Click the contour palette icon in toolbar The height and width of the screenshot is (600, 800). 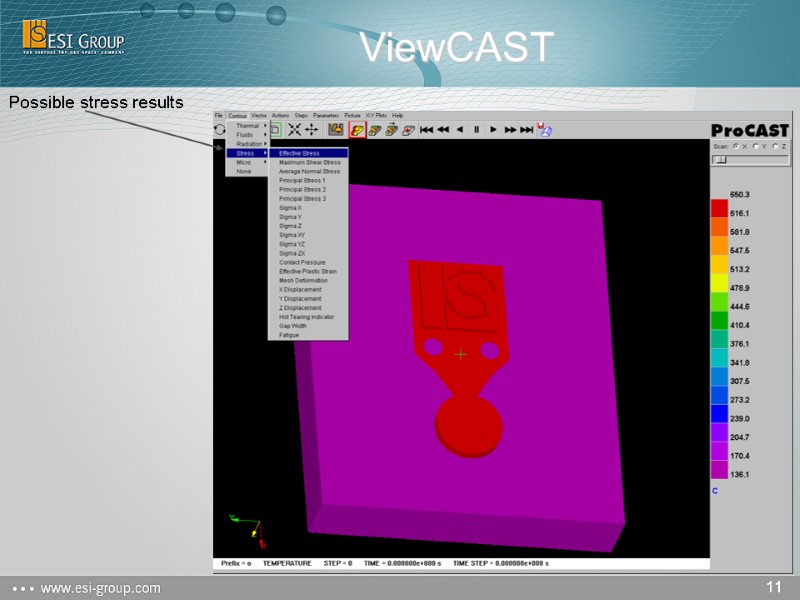(x=337, y=128)
